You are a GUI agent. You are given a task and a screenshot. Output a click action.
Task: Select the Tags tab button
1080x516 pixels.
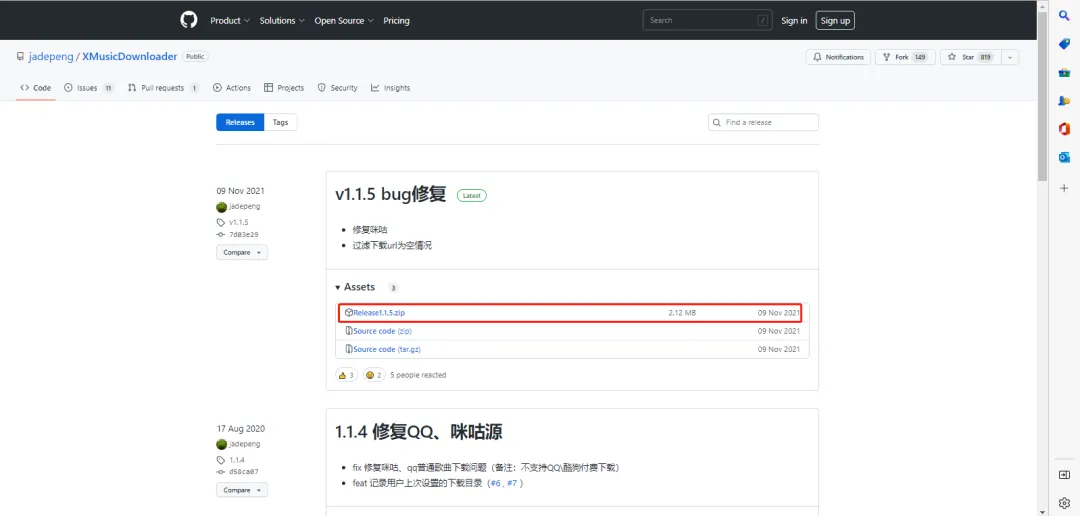click(x=280, y=122)
